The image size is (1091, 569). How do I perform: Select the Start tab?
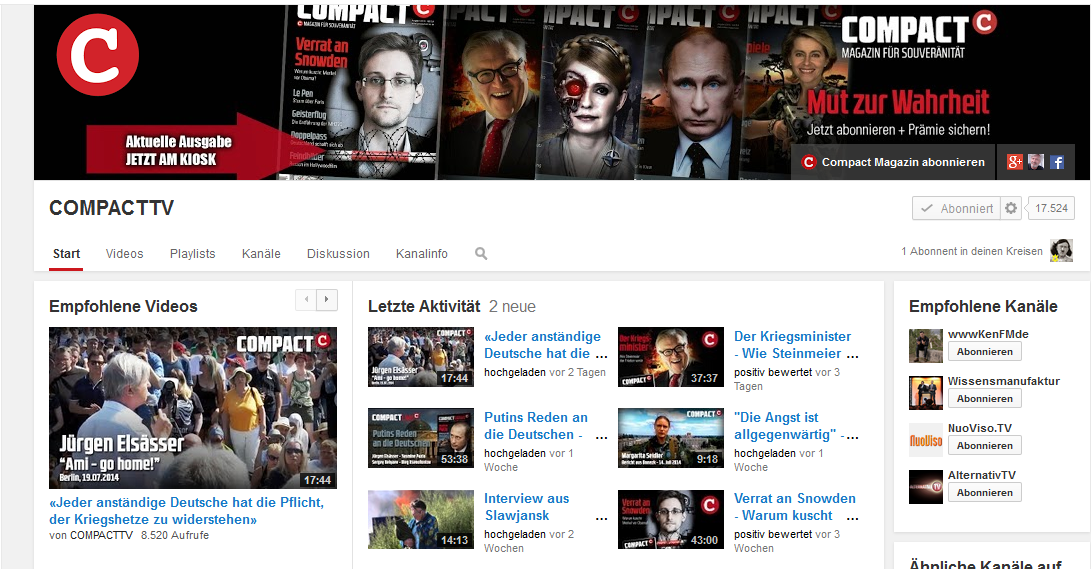tap(66, 254)
